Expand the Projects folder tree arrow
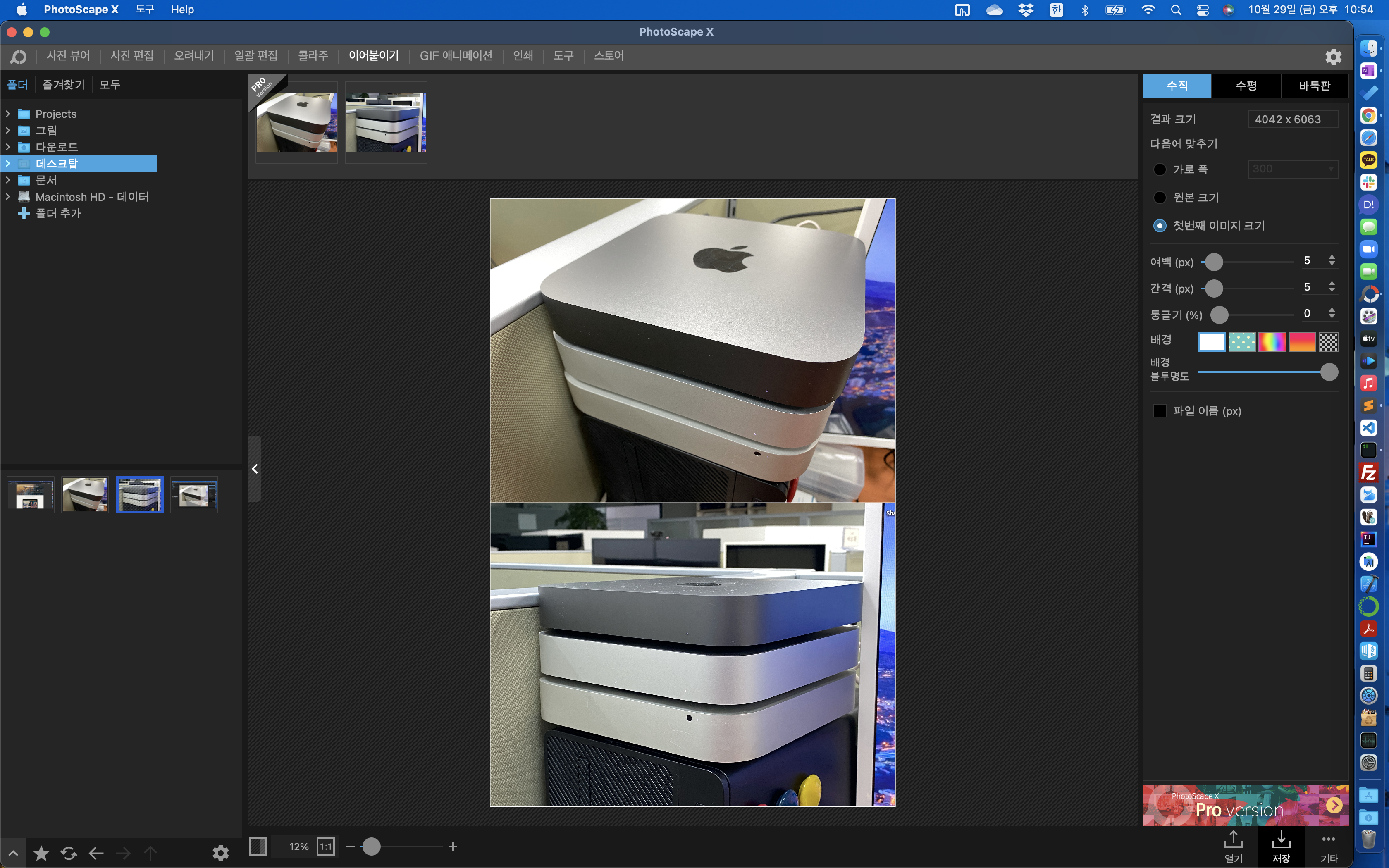The height and width of the screenshot is (868, 1389). click(8, 114)
